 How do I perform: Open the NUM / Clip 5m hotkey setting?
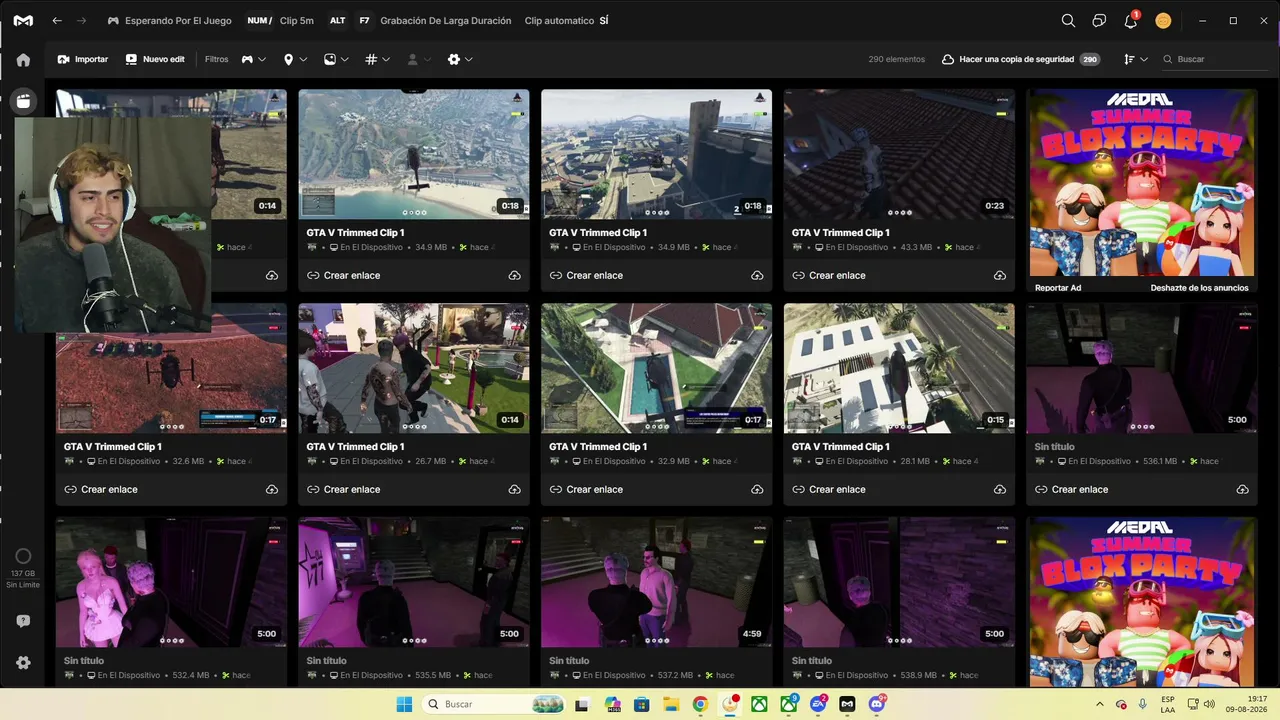(280, 21)
